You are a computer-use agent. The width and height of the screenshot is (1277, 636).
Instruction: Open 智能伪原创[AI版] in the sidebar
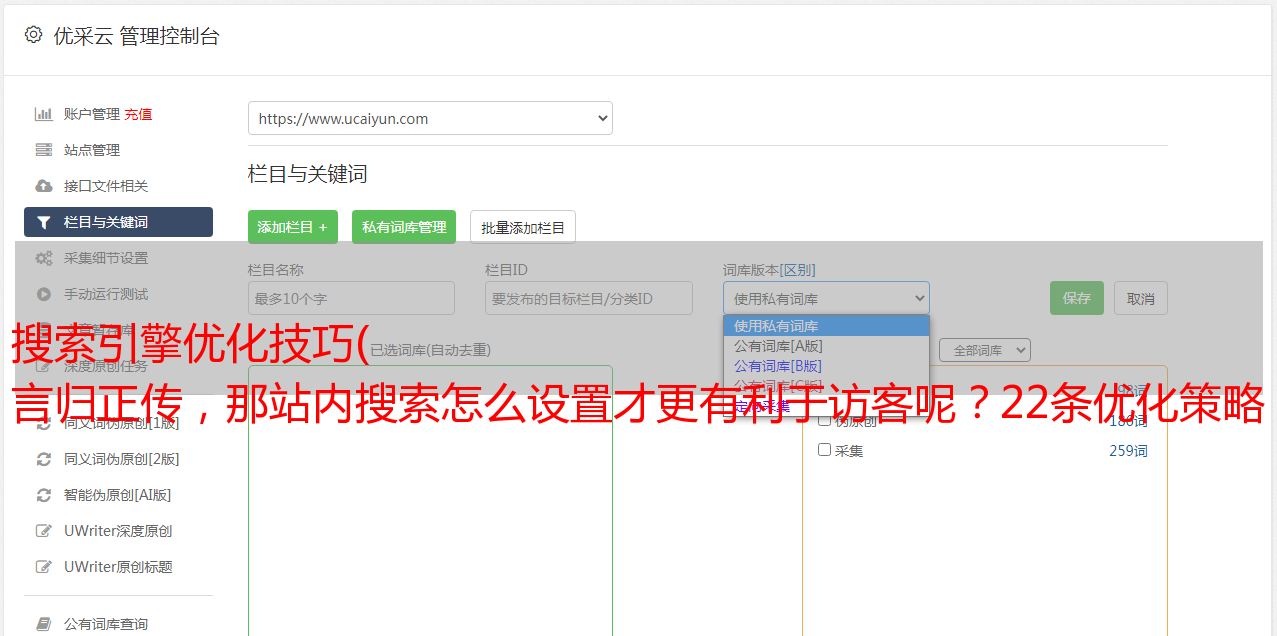pos(118,495)
